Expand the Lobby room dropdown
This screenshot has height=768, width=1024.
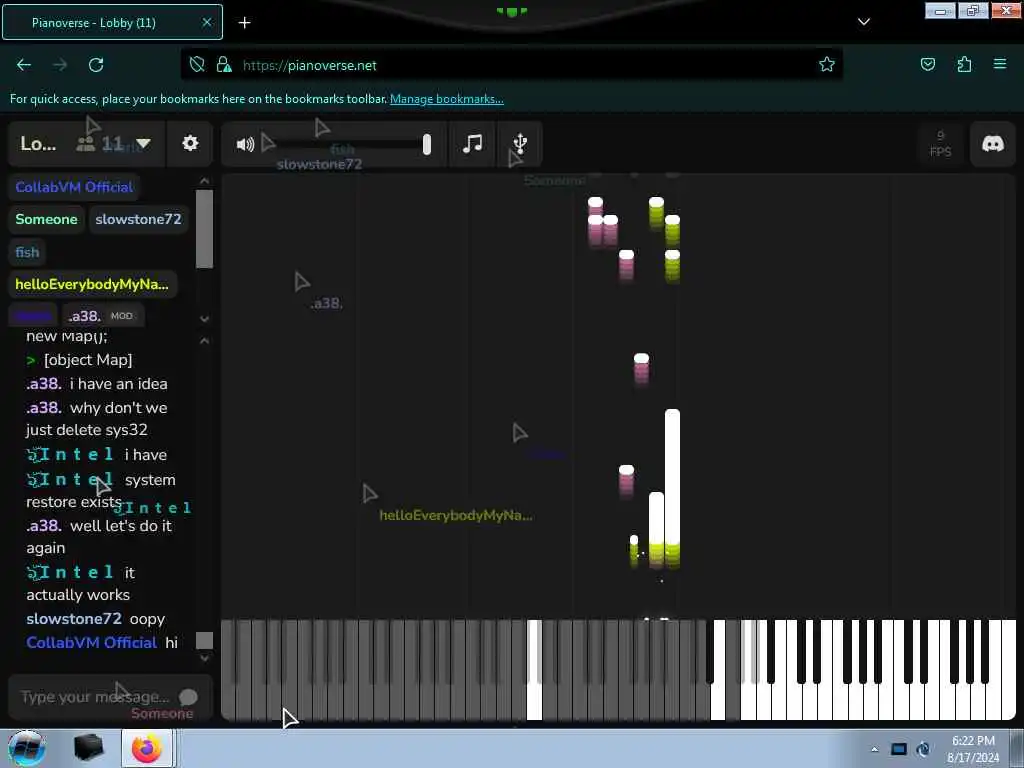coord(143,144)
